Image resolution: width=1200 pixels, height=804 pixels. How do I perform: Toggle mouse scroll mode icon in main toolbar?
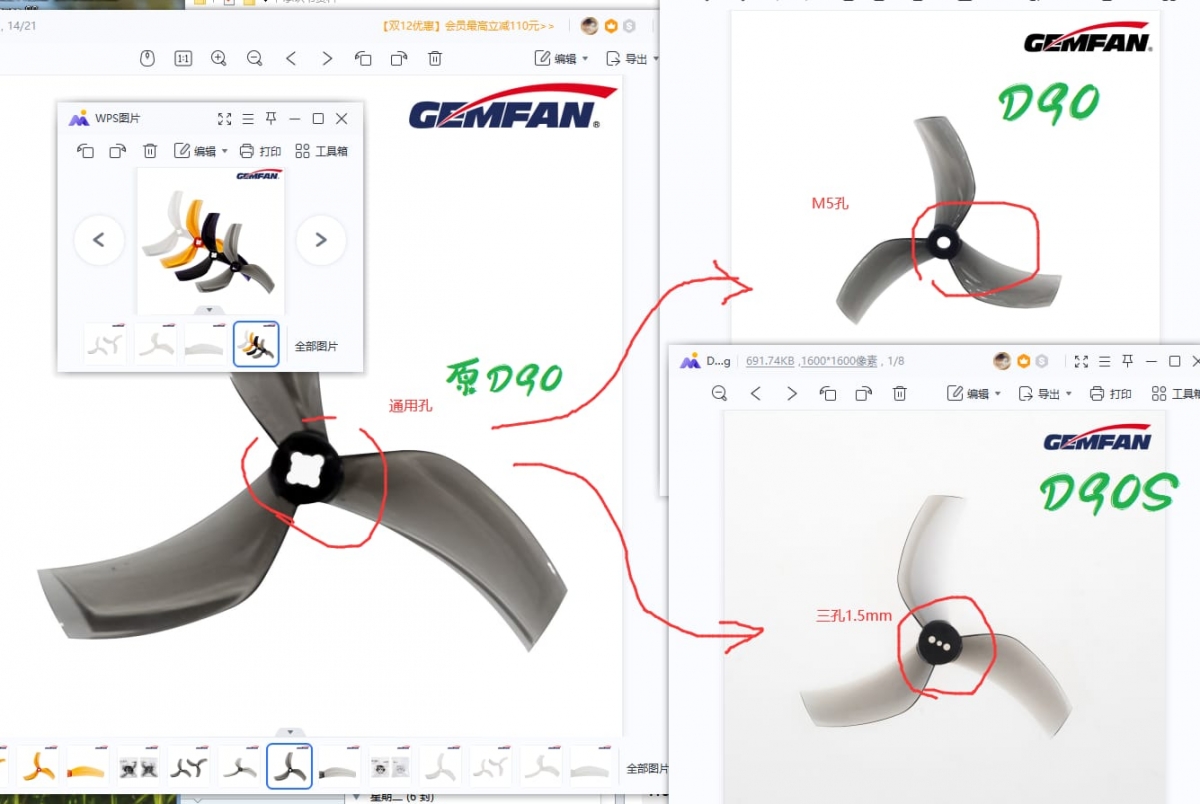point(147,59)
